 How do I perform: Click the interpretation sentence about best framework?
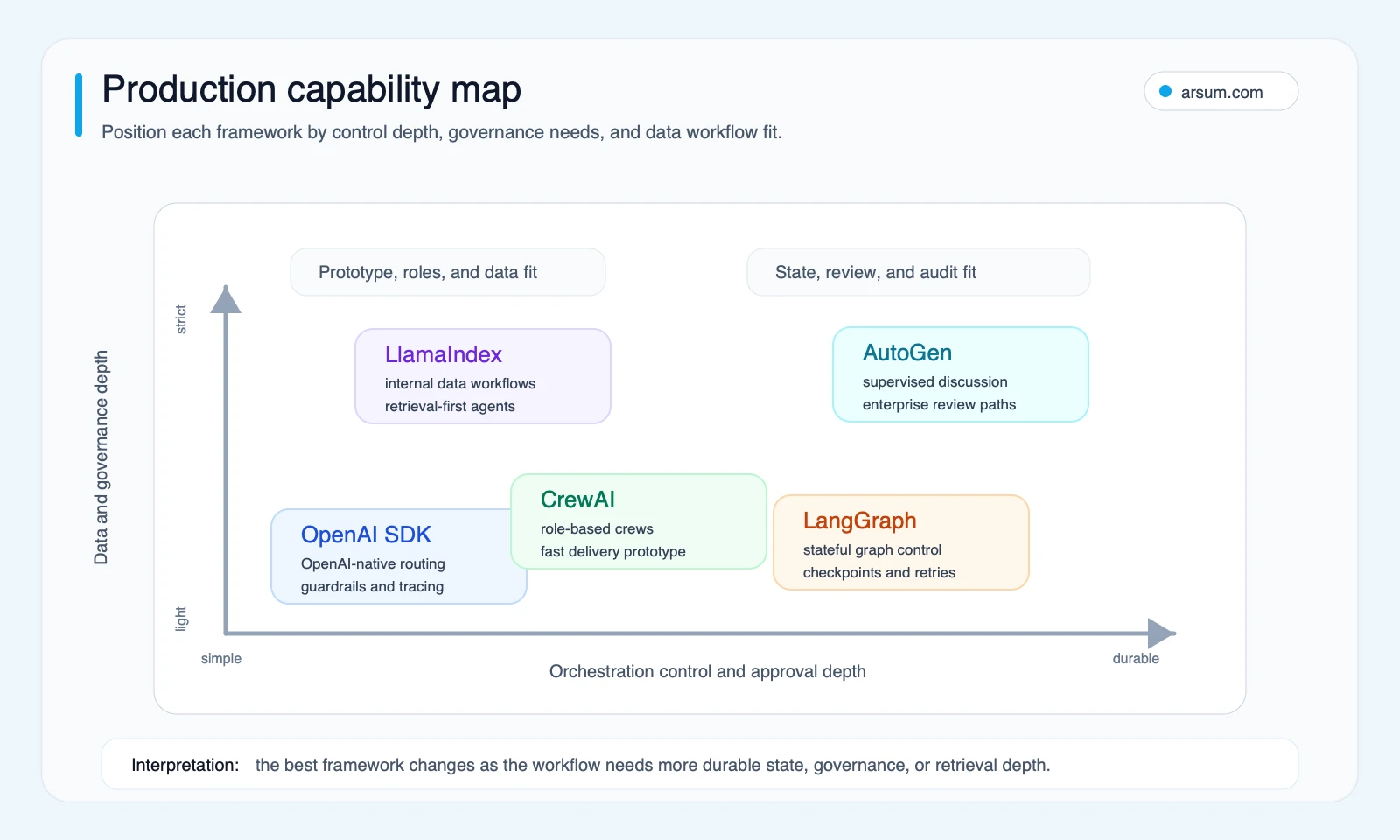[653, 765]
